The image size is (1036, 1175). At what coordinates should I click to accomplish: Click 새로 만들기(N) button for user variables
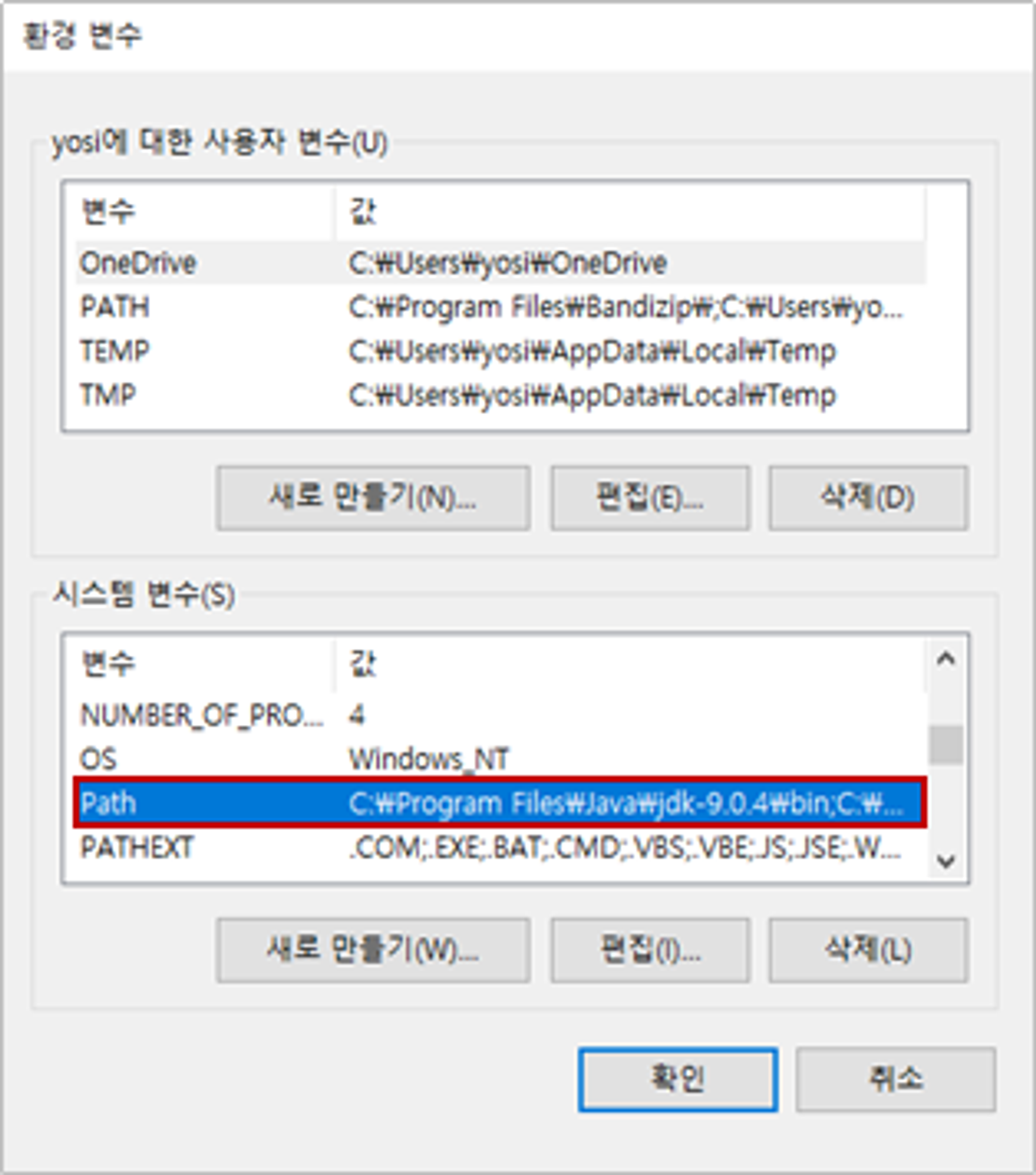[373, 498]
